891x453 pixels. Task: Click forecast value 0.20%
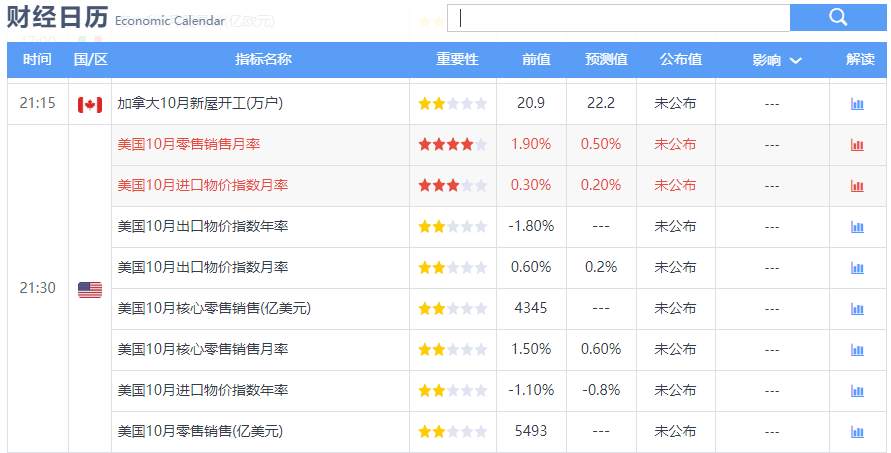coord(601,185)
